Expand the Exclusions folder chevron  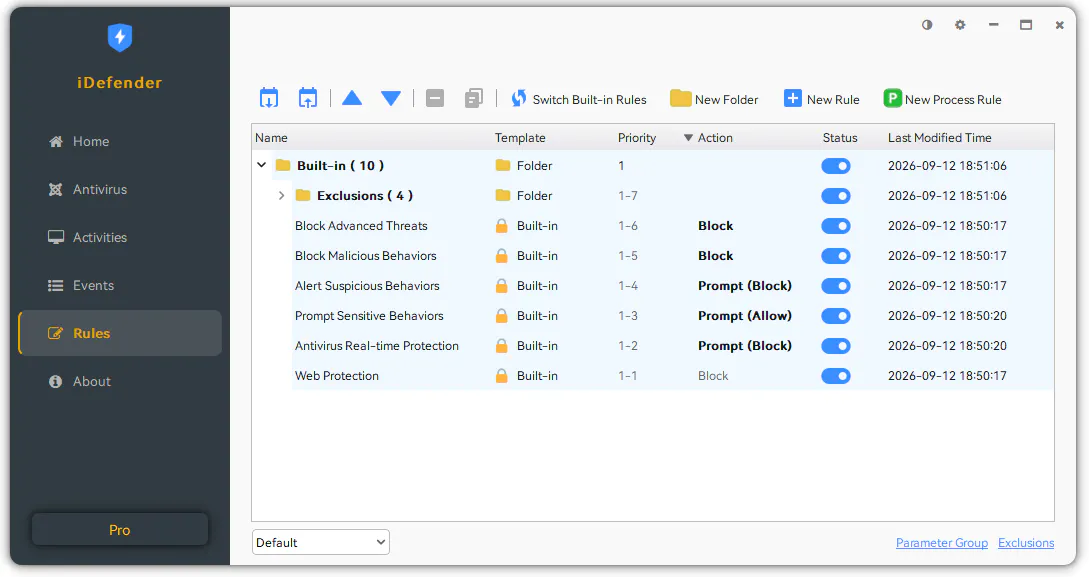pos(281,195)
